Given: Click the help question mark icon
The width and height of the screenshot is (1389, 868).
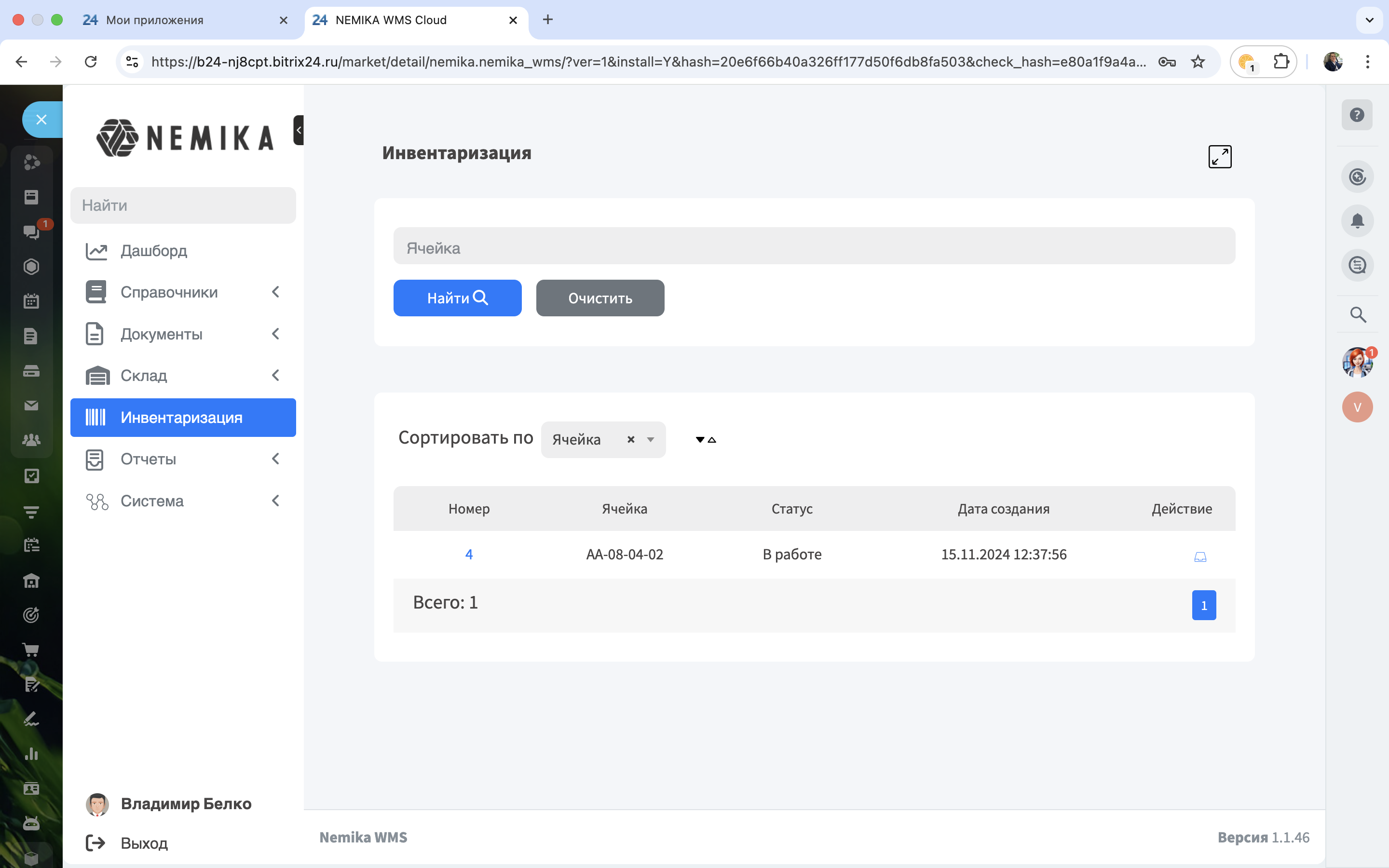Looking at the screenshot, I should (x=1357, y=115).
